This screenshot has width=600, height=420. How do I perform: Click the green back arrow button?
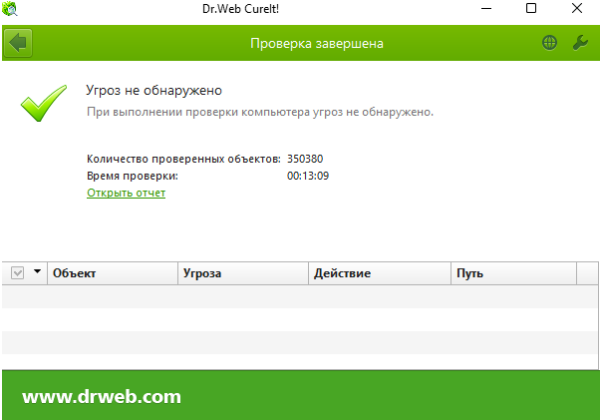18,43
